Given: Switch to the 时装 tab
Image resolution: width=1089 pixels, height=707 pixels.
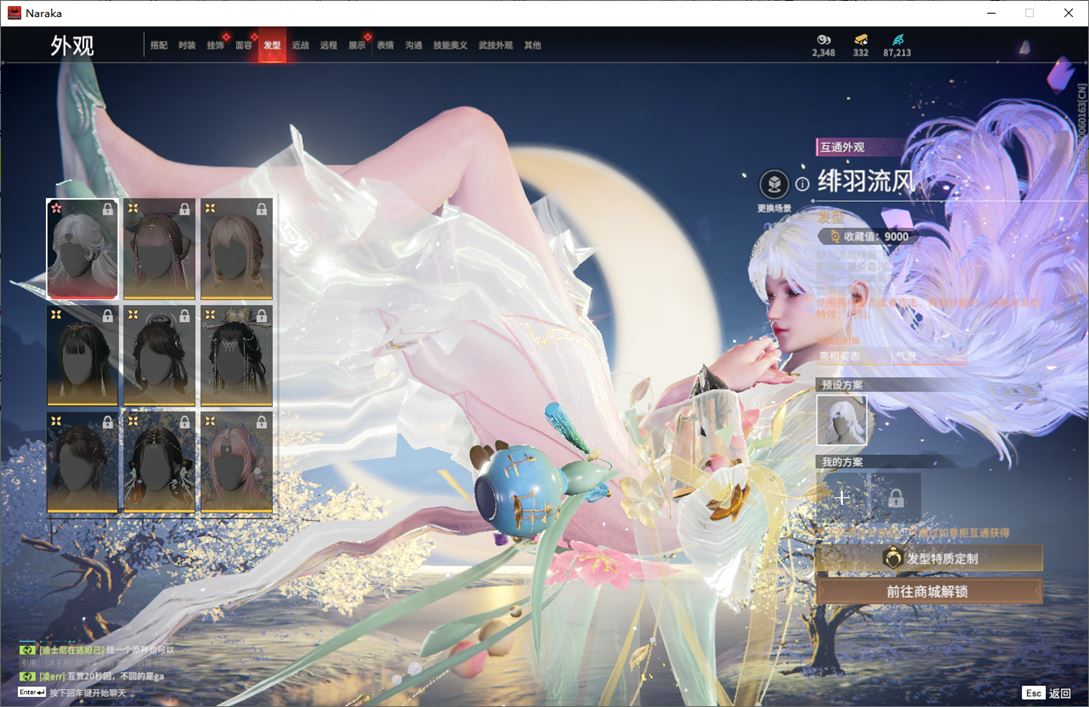Looking at the screenshot, I should [187, 45].
